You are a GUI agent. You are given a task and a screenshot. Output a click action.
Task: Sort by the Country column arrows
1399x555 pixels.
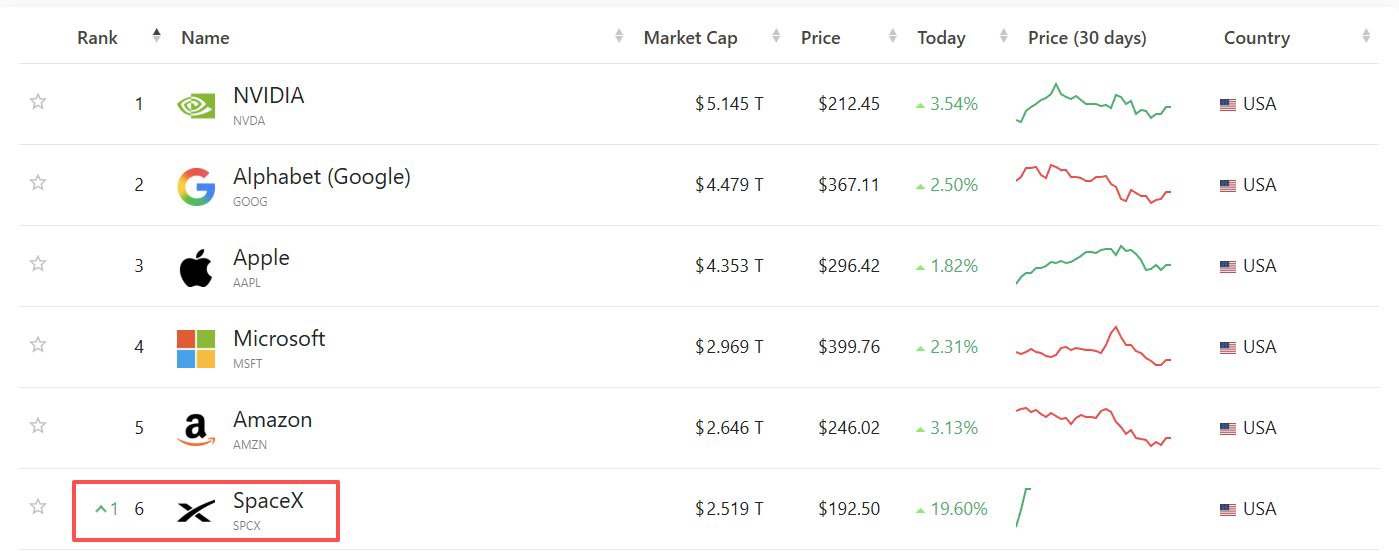point(1366,37)
